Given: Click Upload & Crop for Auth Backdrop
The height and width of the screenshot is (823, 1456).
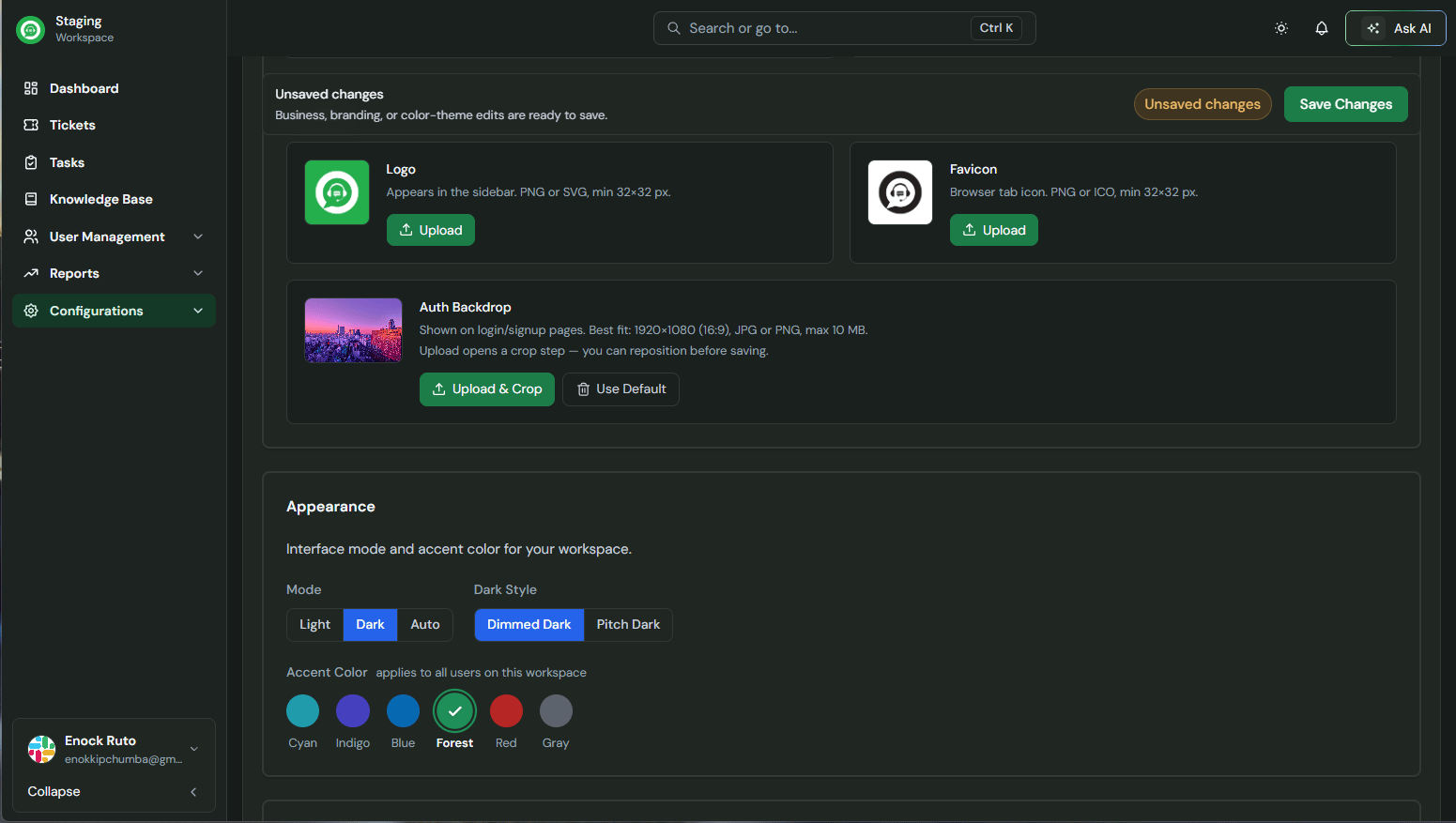Looking at the screenshot, I should 487,389.
